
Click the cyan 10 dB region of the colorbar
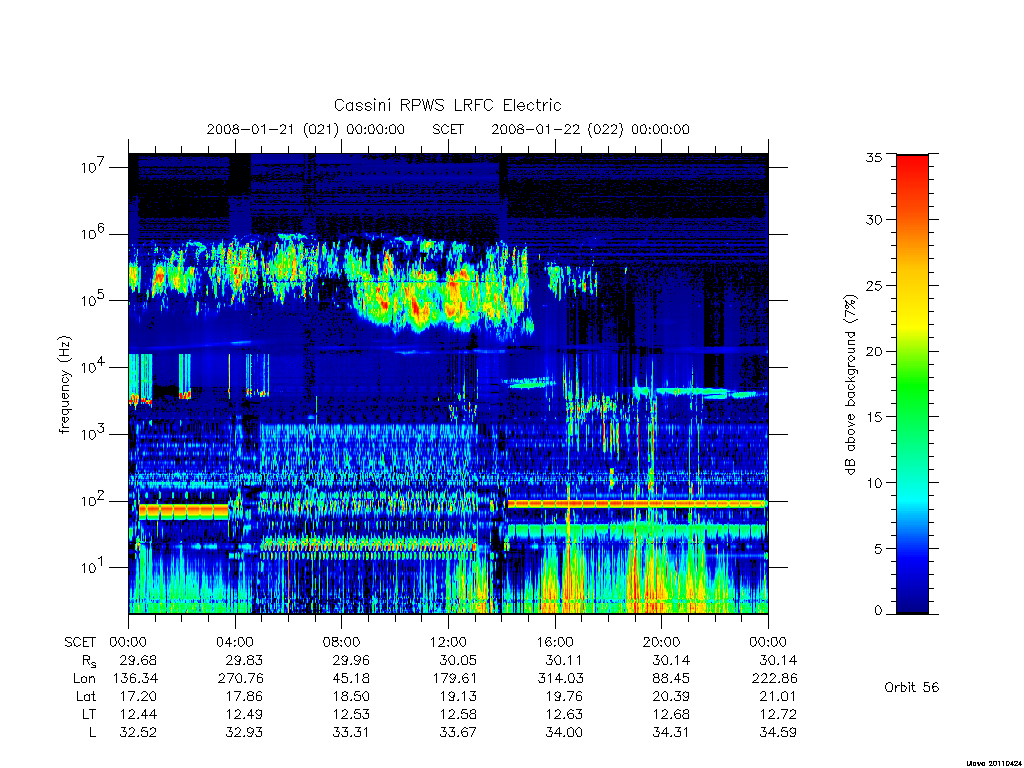[912, 496]
